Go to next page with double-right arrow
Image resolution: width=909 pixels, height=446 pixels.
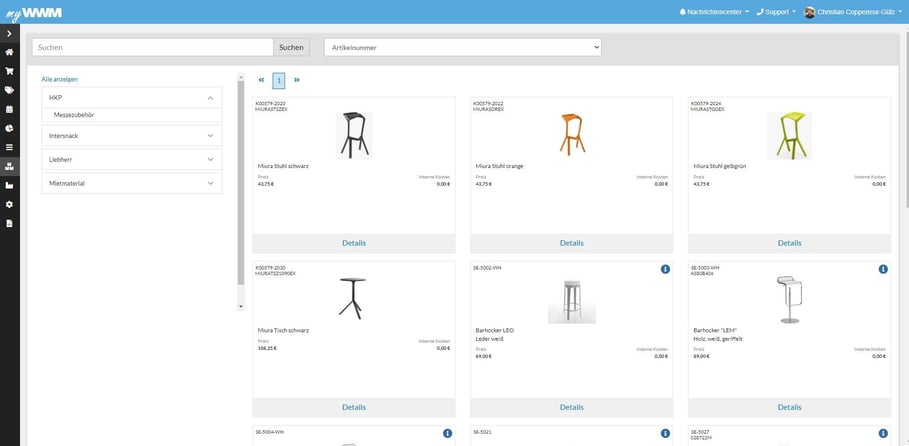point(297,80)
